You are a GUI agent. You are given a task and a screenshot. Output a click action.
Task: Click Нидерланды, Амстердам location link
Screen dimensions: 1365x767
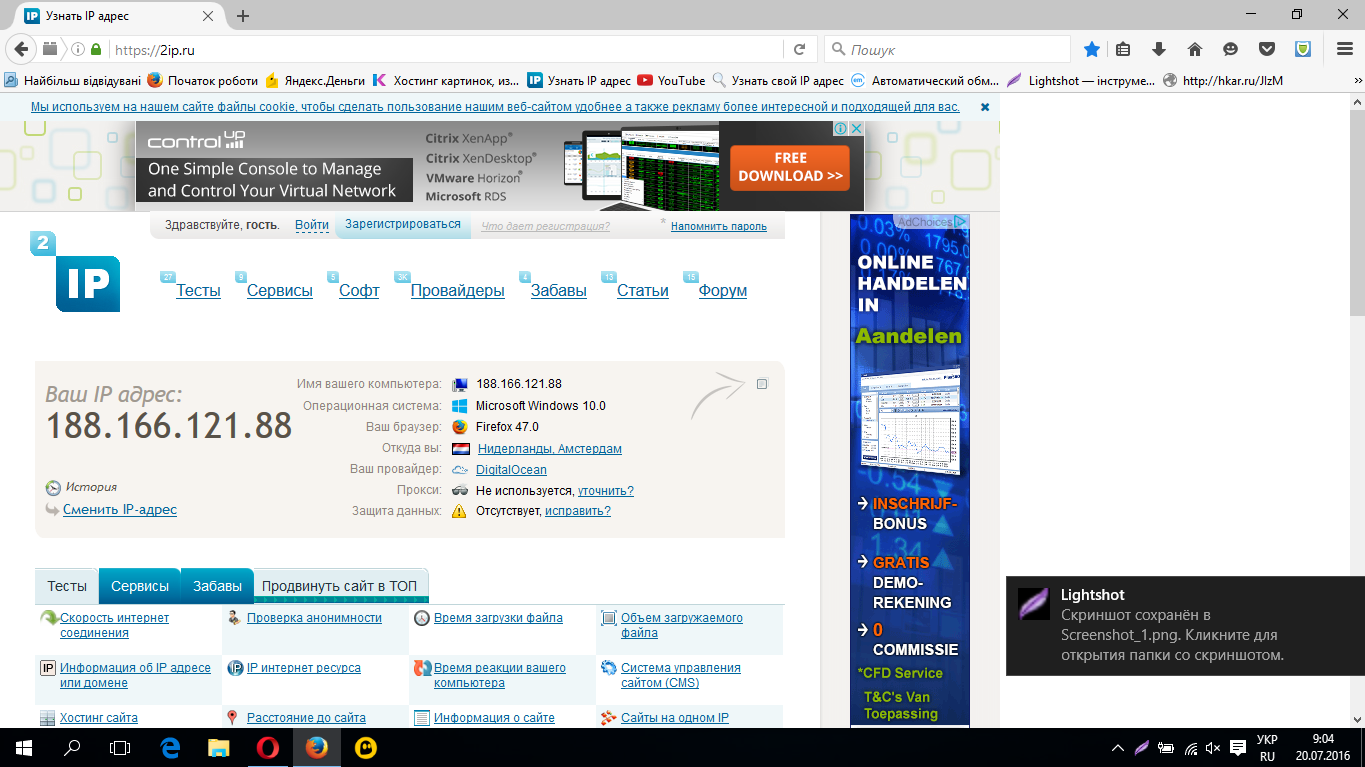coord(550,449)
